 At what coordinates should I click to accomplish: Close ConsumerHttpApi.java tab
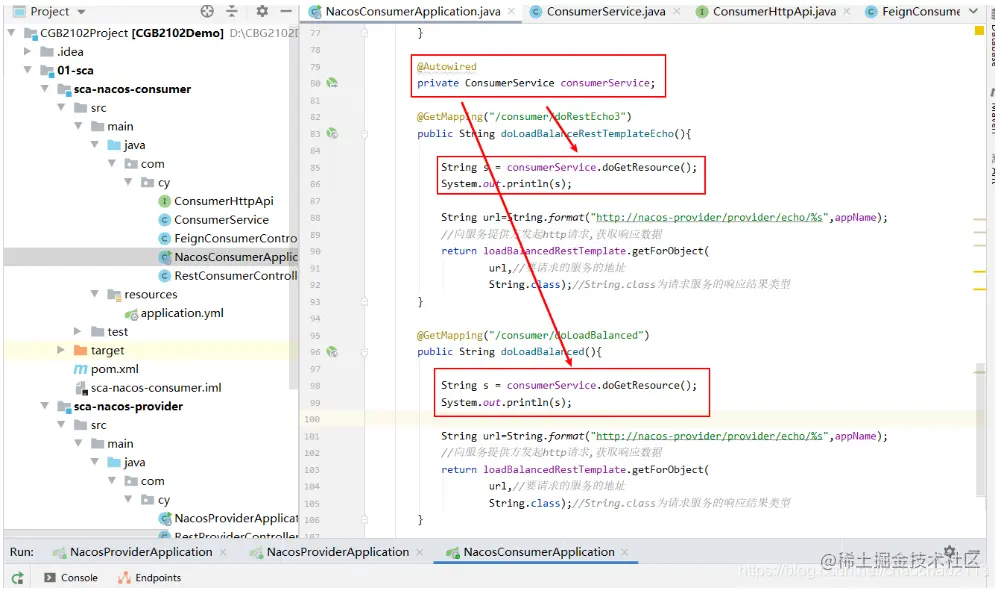(847, 11)
